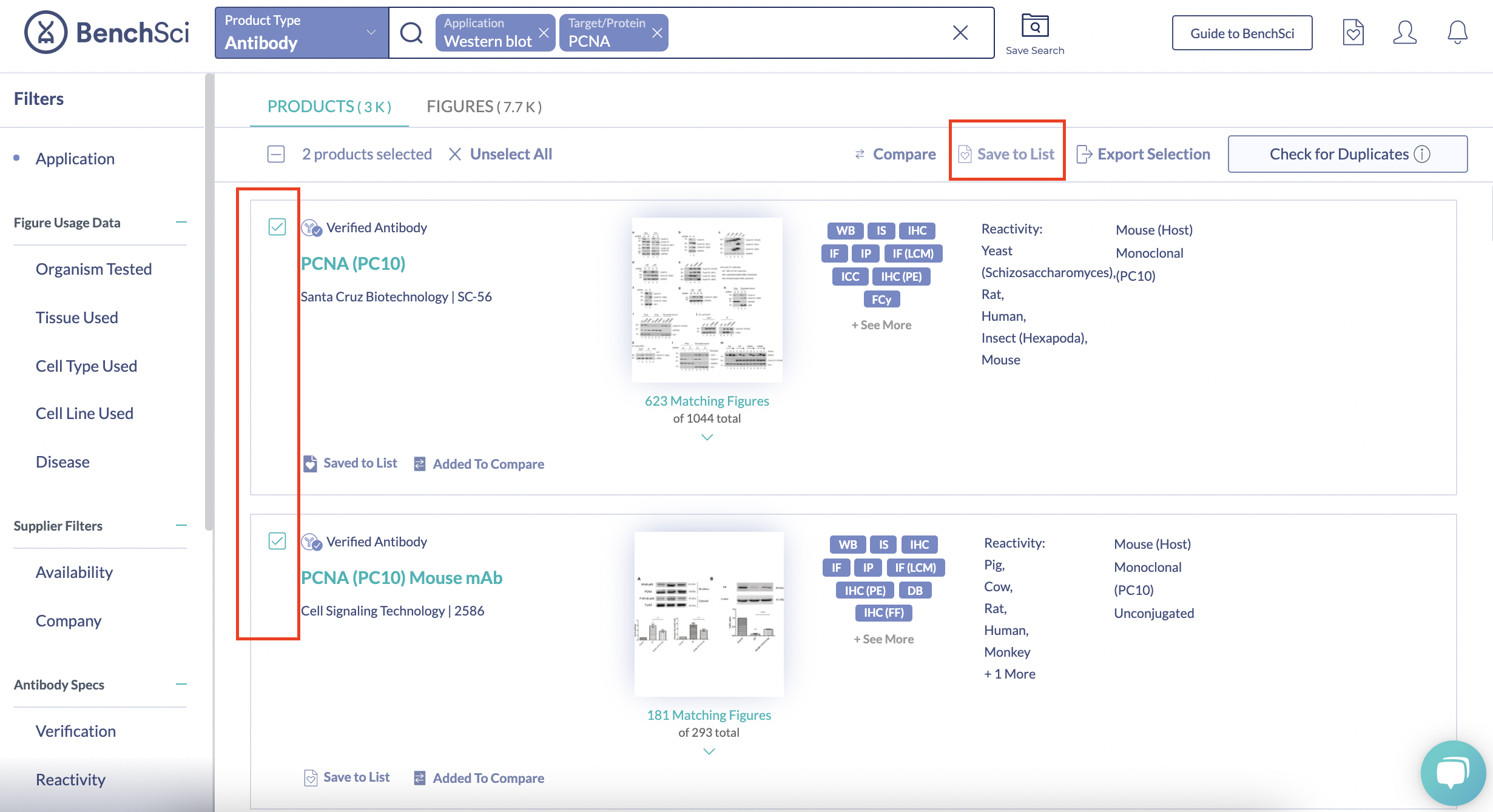Open the PCNA (PC10) figure thumbnail
1493x812 pixels.
[x=707, y=300]
